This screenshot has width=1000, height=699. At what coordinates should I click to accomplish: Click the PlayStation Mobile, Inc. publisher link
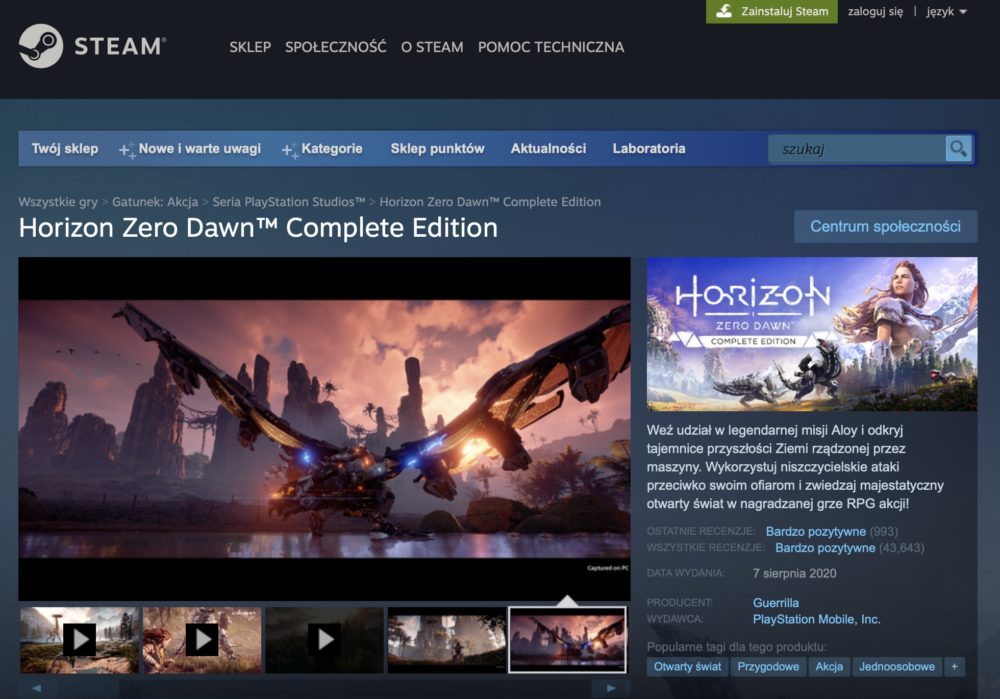816,619
